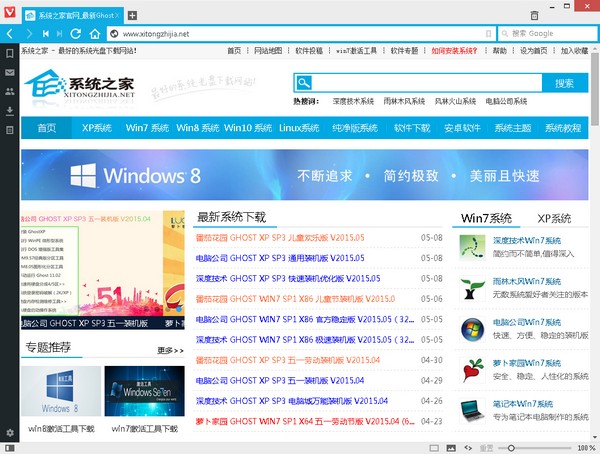
Task: Open the Vivaldi main menu icon
Action: pos(9,15)
